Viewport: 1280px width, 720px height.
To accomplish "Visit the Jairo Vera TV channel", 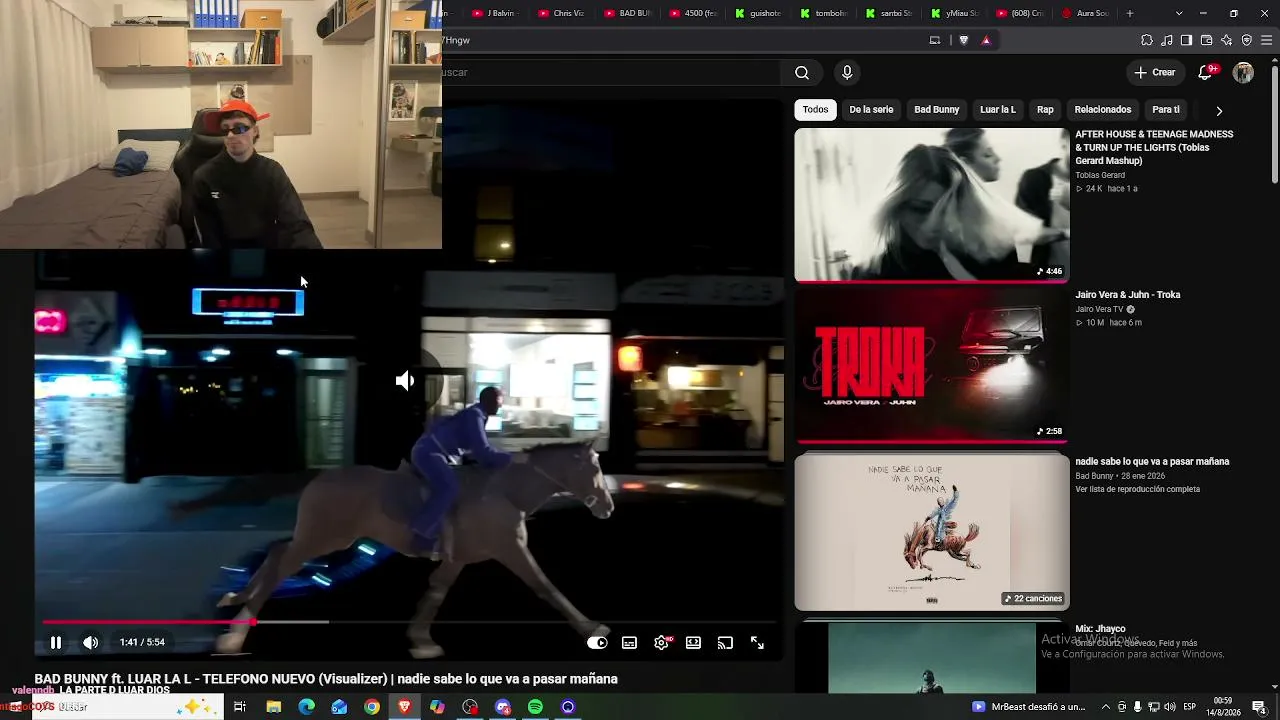I will tap(1099, 309).
